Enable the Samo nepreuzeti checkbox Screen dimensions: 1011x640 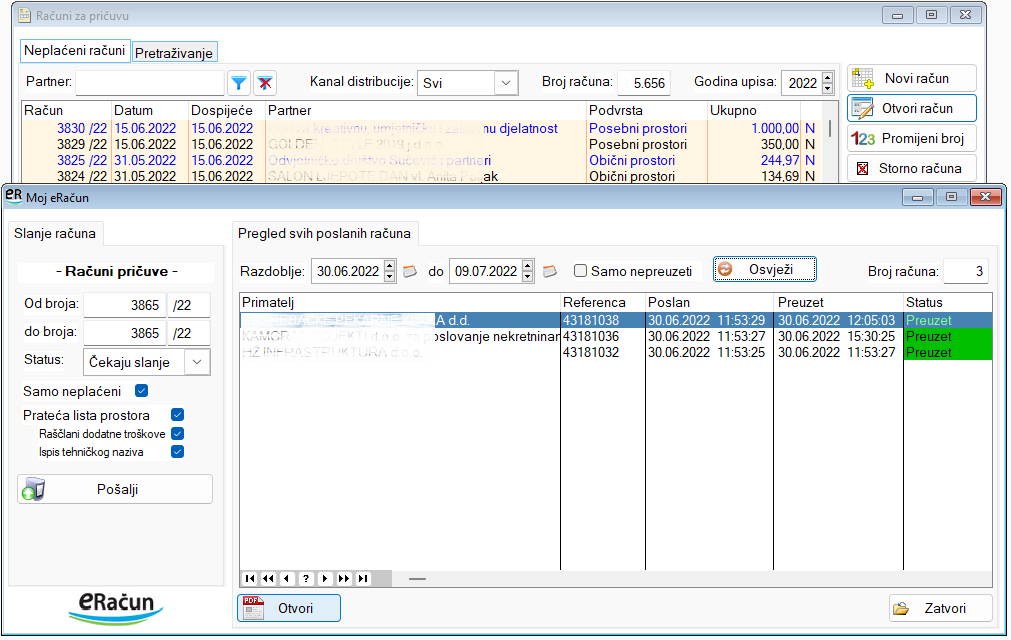click(x=580, y=271)
